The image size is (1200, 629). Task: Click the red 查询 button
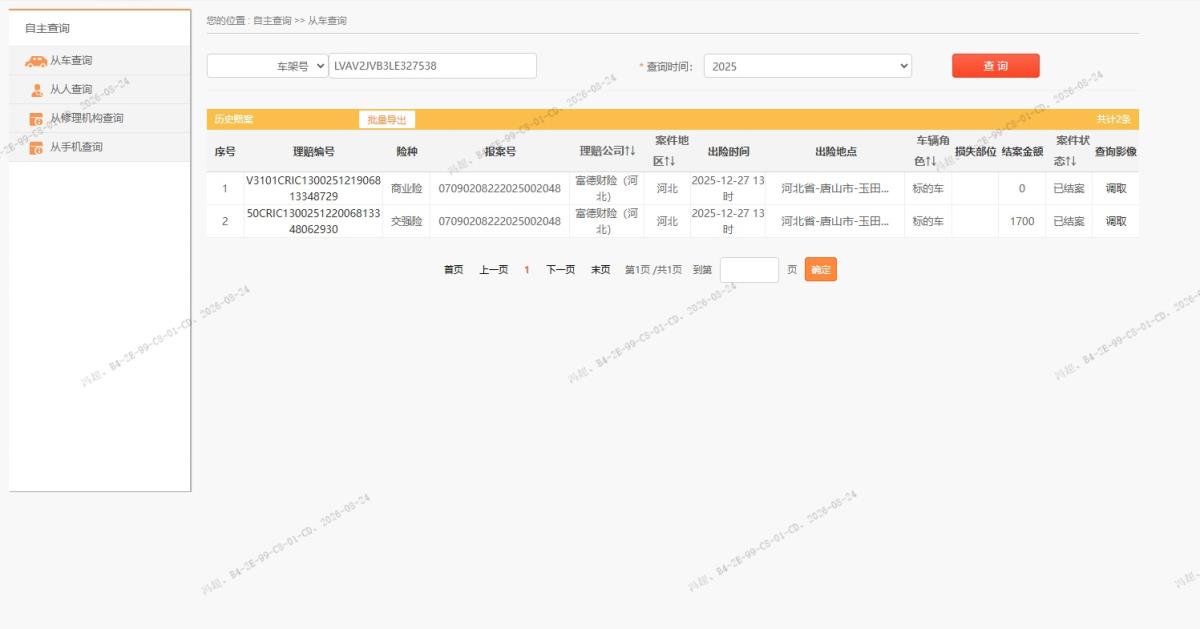996,66
